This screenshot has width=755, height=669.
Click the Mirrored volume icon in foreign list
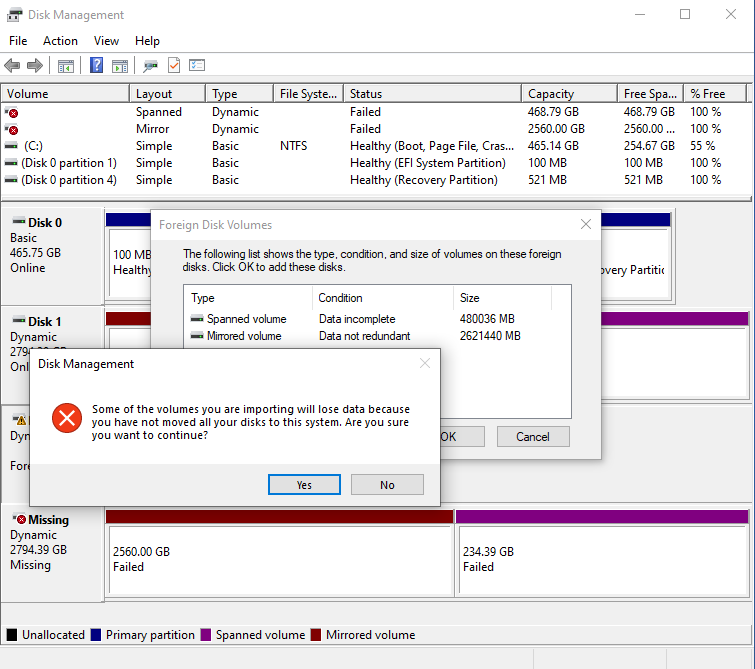click(197, 336)
